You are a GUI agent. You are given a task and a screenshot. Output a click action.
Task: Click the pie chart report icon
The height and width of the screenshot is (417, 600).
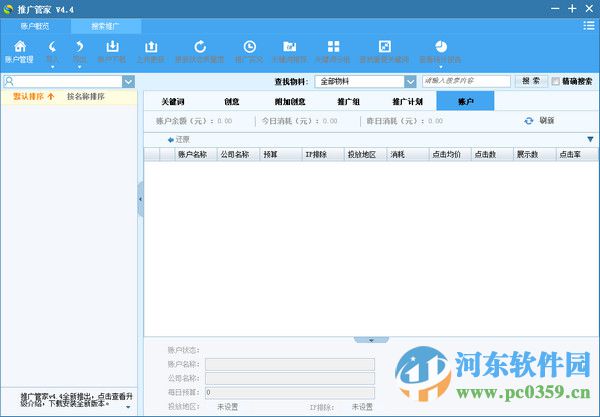(x=441, y=47)
